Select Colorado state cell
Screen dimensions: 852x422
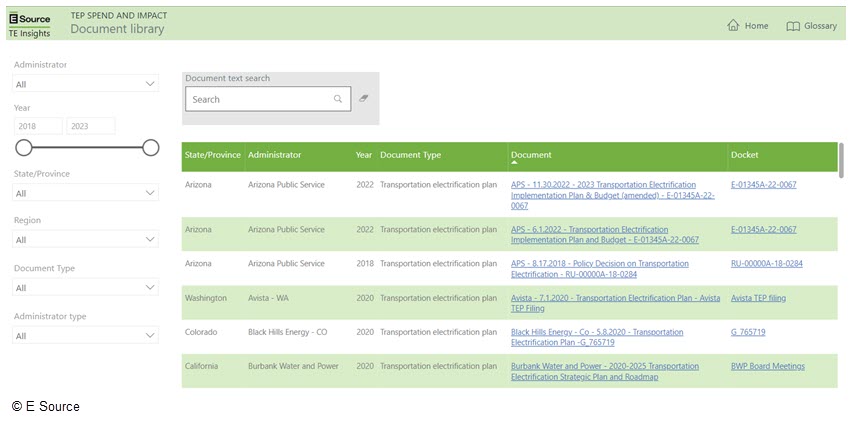(x=201, y=332)
